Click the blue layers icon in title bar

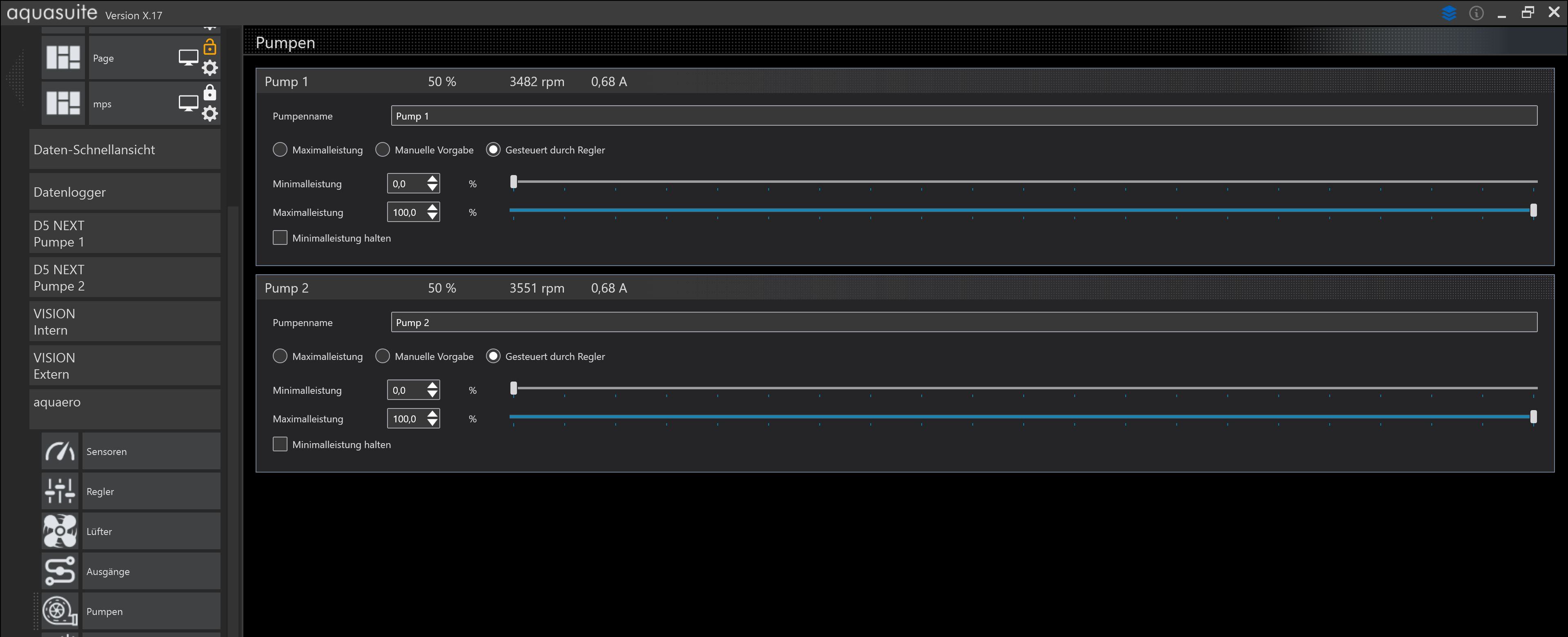point(1449,13)
